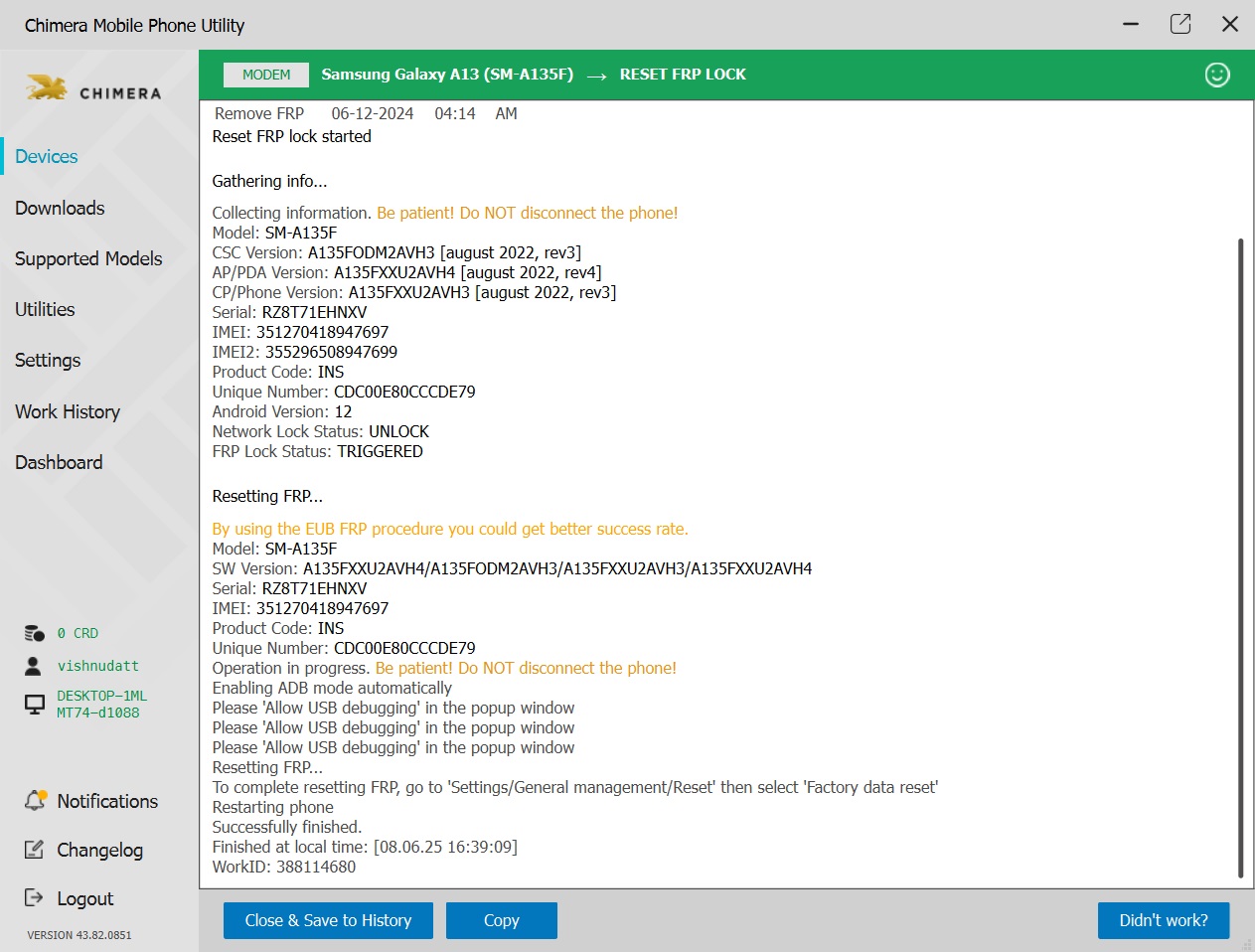Click the FRP Lock Status: TRIGGERED line
1255x952 pixels.
318,451
